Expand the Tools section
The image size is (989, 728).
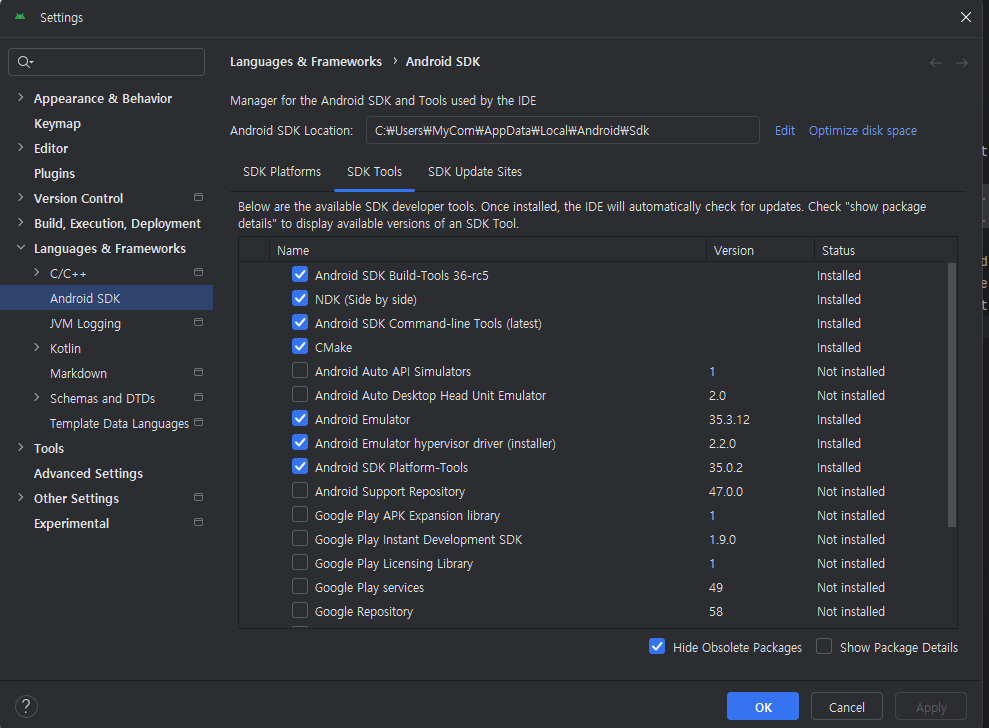coord(21,447)
